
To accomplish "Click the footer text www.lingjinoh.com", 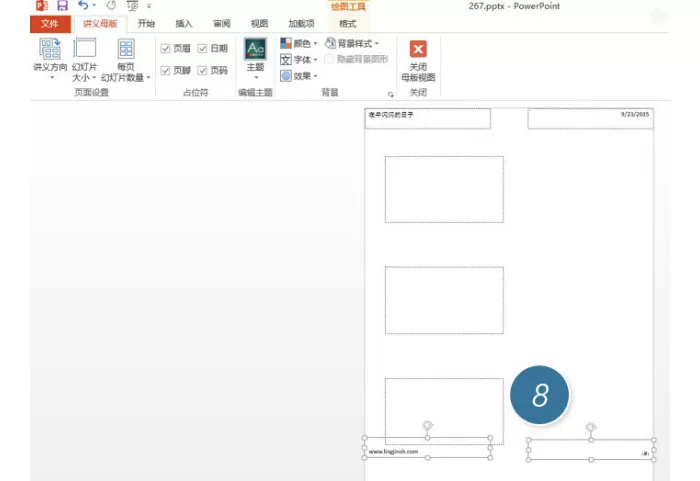I will 393,452.
